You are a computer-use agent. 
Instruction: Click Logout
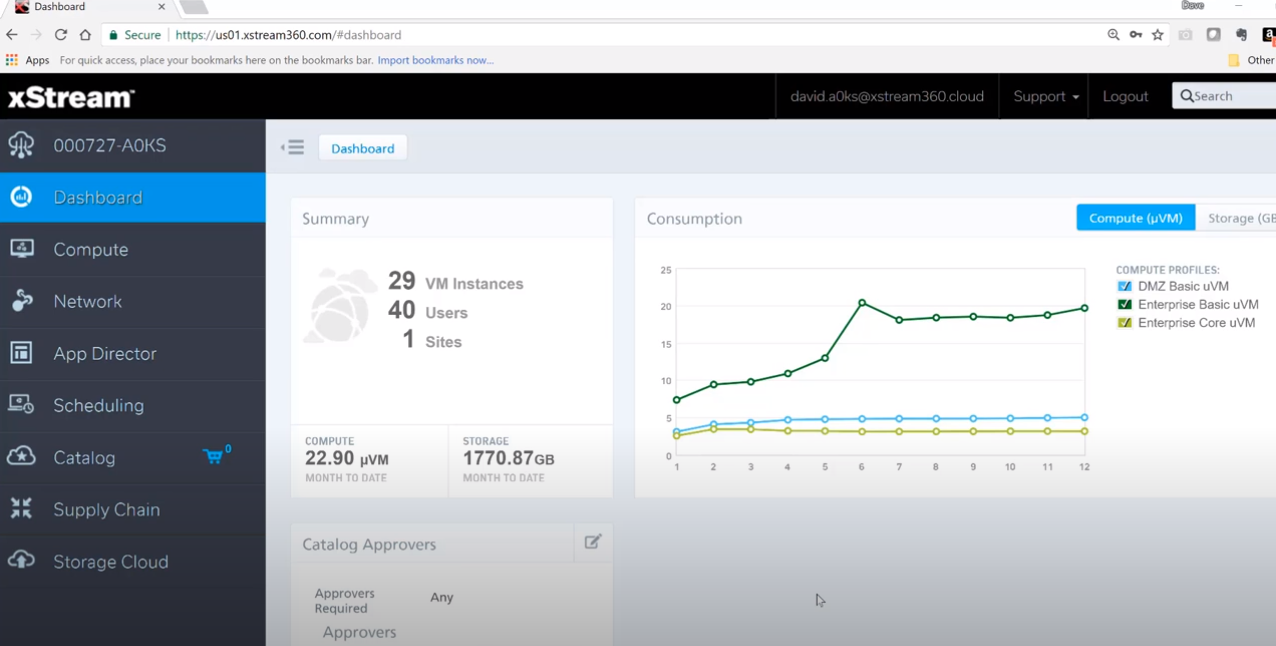point(1125,96)
